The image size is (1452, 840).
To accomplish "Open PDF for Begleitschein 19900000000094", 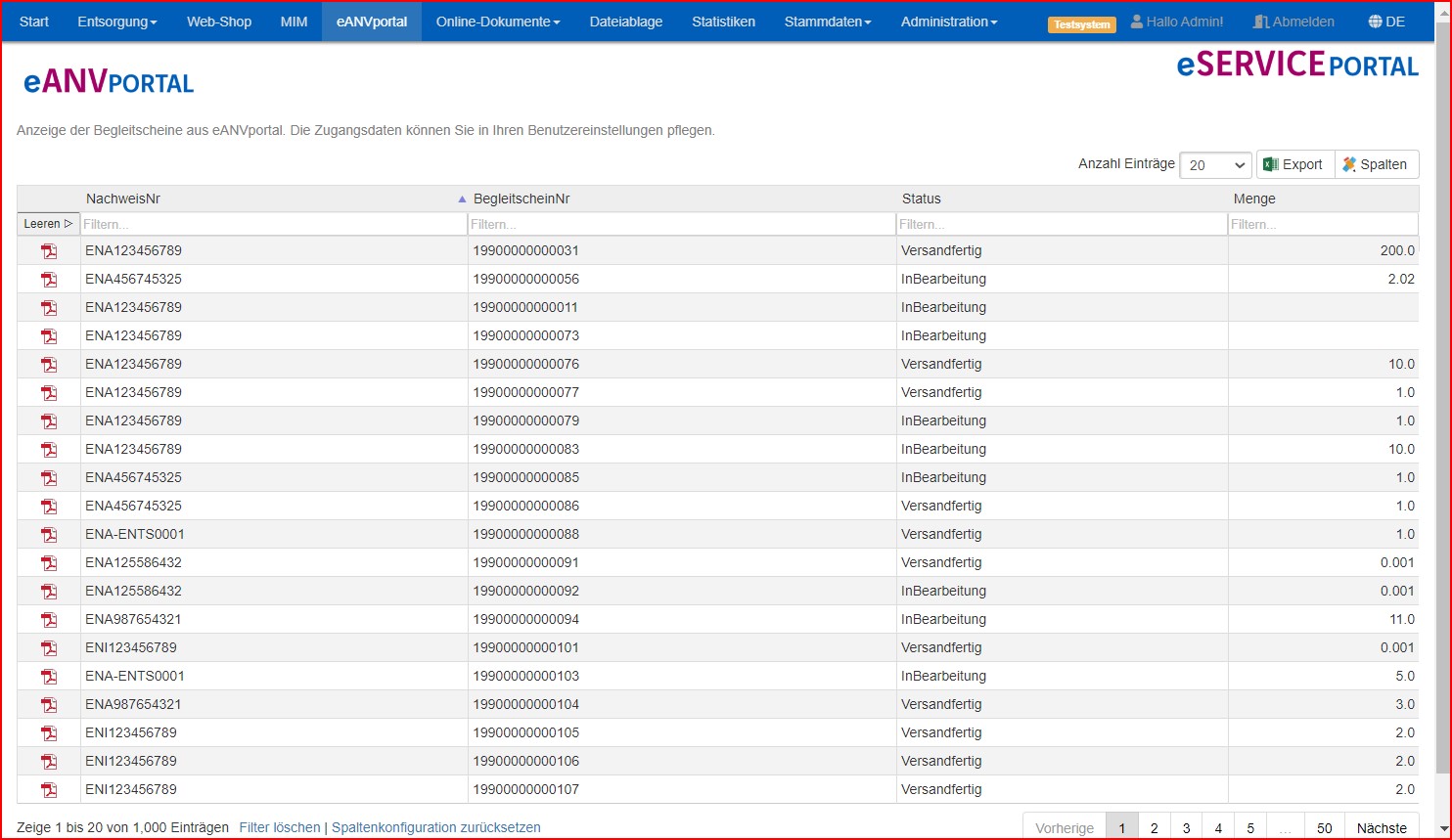I will (x=49, y=620).
